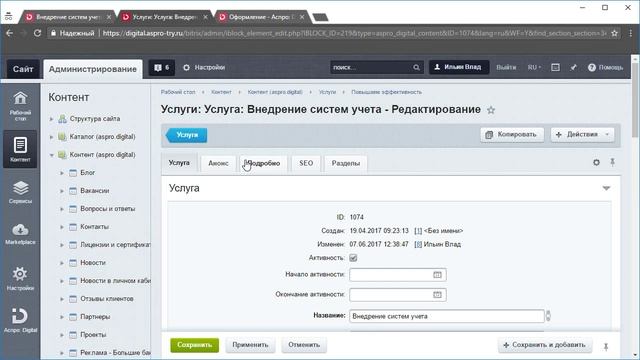Expand the Вакансии tree node
640x360 pixels.
(x=62, y=191)
